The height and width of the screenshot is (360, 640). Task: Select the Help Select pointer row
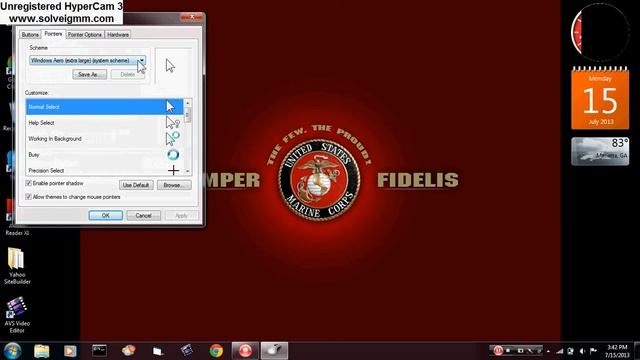(x=104, y=122)
